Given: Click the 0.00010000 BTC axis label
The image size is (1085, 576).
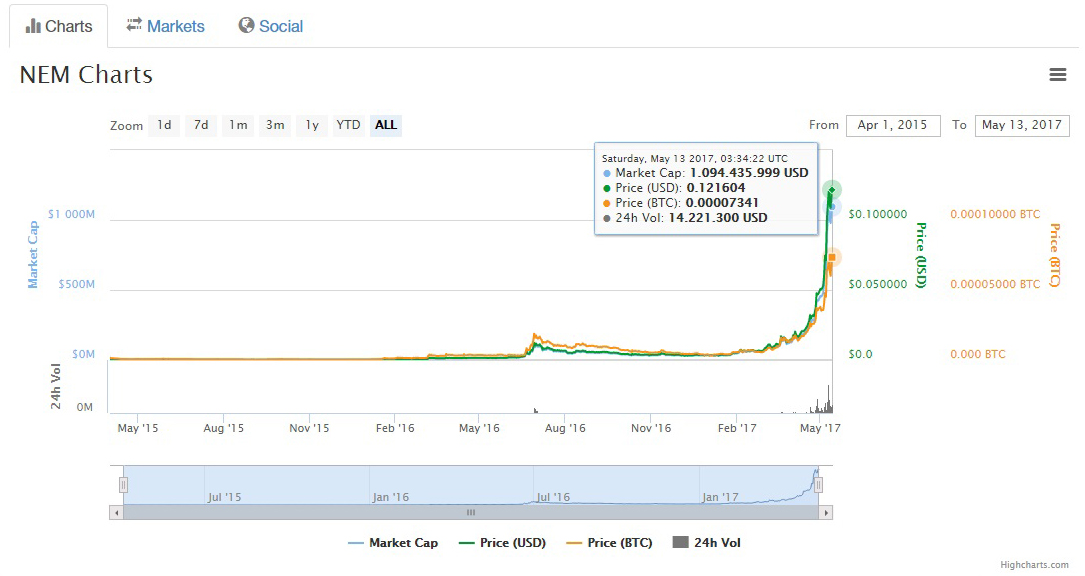Looking at the screenshot, I should 995,214.
